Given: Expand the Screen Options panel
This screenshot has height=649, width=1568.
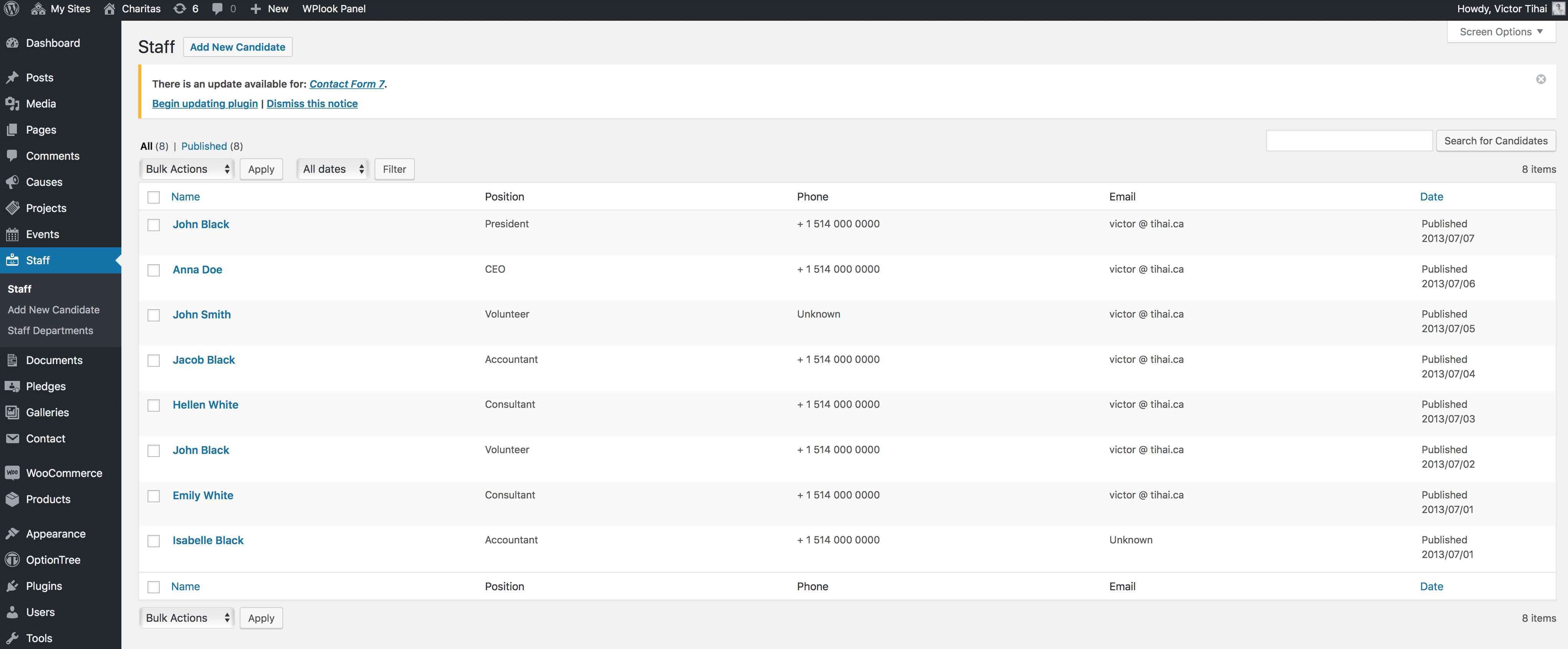Looking at the screenshot, I should (1500, 31).
